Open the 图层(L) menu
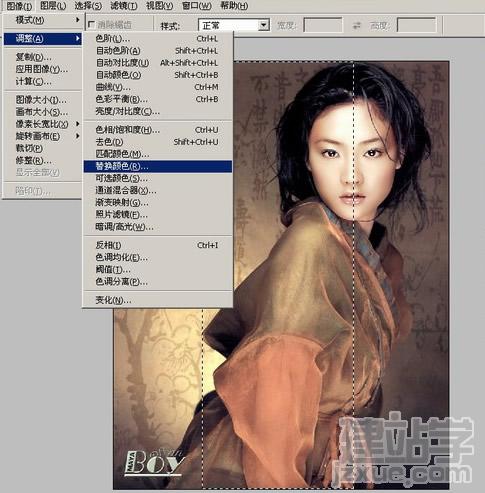Screen dimensions: 485x493 pyautogui.click(x=53, y=6)
